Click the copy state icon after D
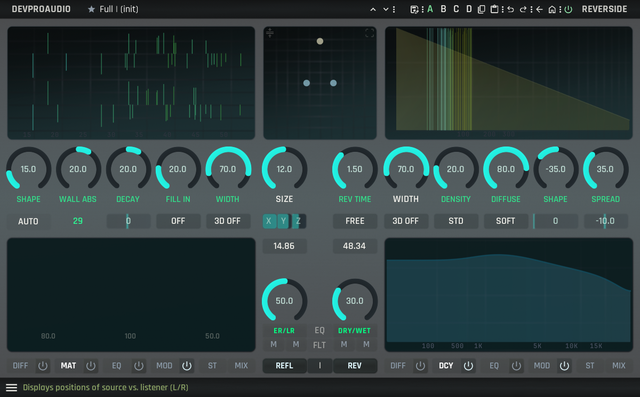This screenshot has width=640, height=397. (x=482, y=9)
